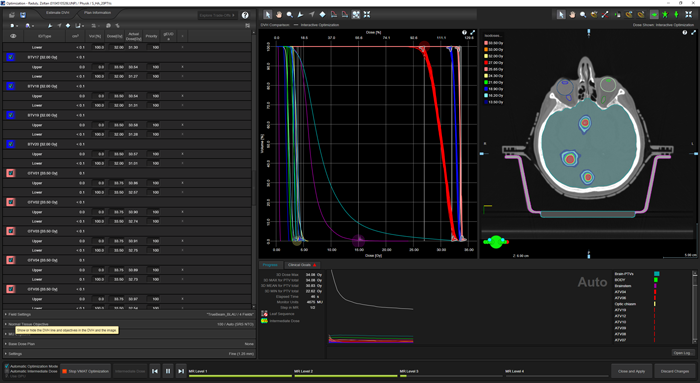Screen dimensions: 700x383
Task: Toggle visibility checkbox for GTV03
Action: 11,231
